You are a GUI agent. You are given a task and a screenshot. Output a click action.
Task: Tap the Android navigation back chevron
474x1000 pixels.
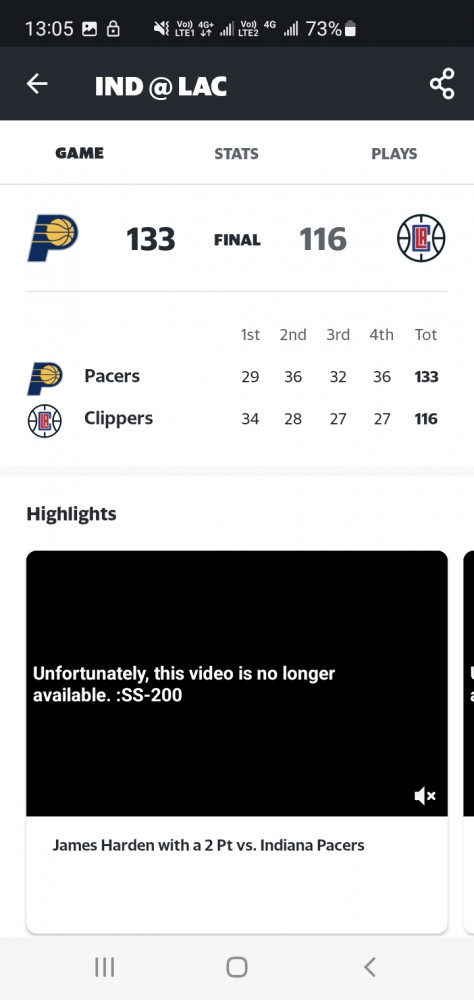pyautogui.click(x=369, y=967)
